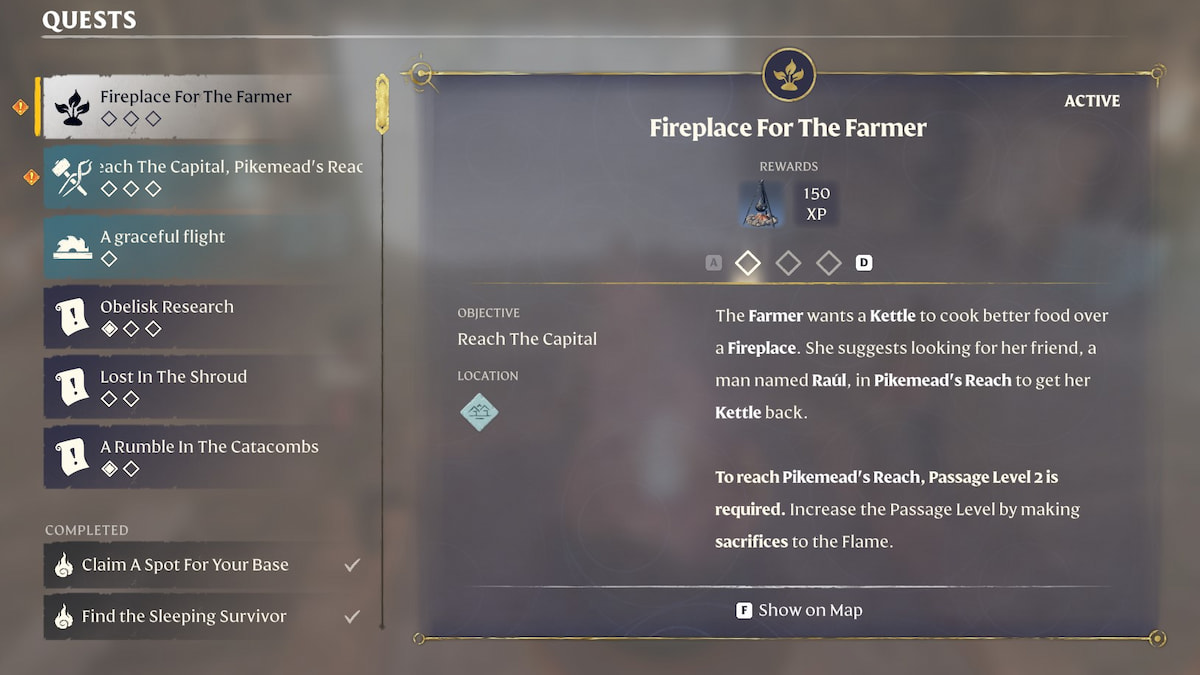Click the A Rumble In The Catacombs scroll icon
Viewport: 1200px width, 675px height.
[72, 457]
